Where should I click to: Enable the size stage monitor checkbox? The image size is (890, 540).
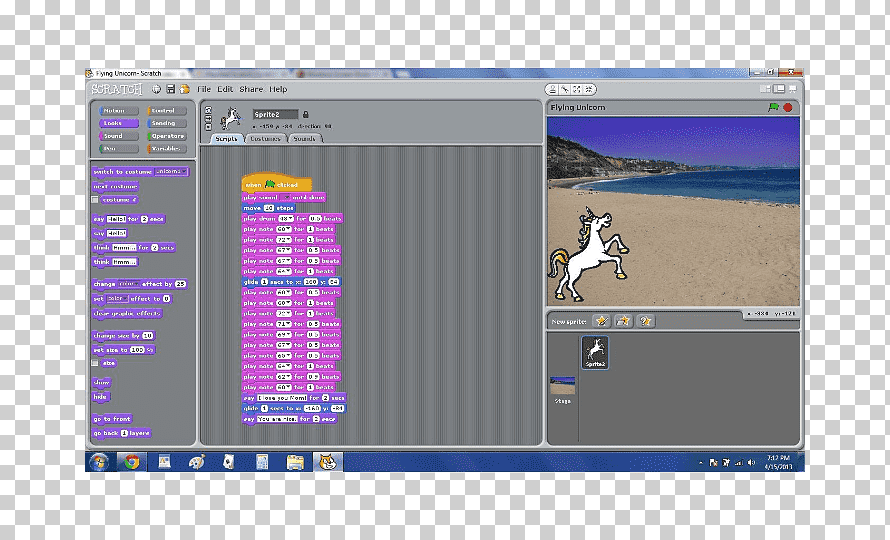pos(95,363)
